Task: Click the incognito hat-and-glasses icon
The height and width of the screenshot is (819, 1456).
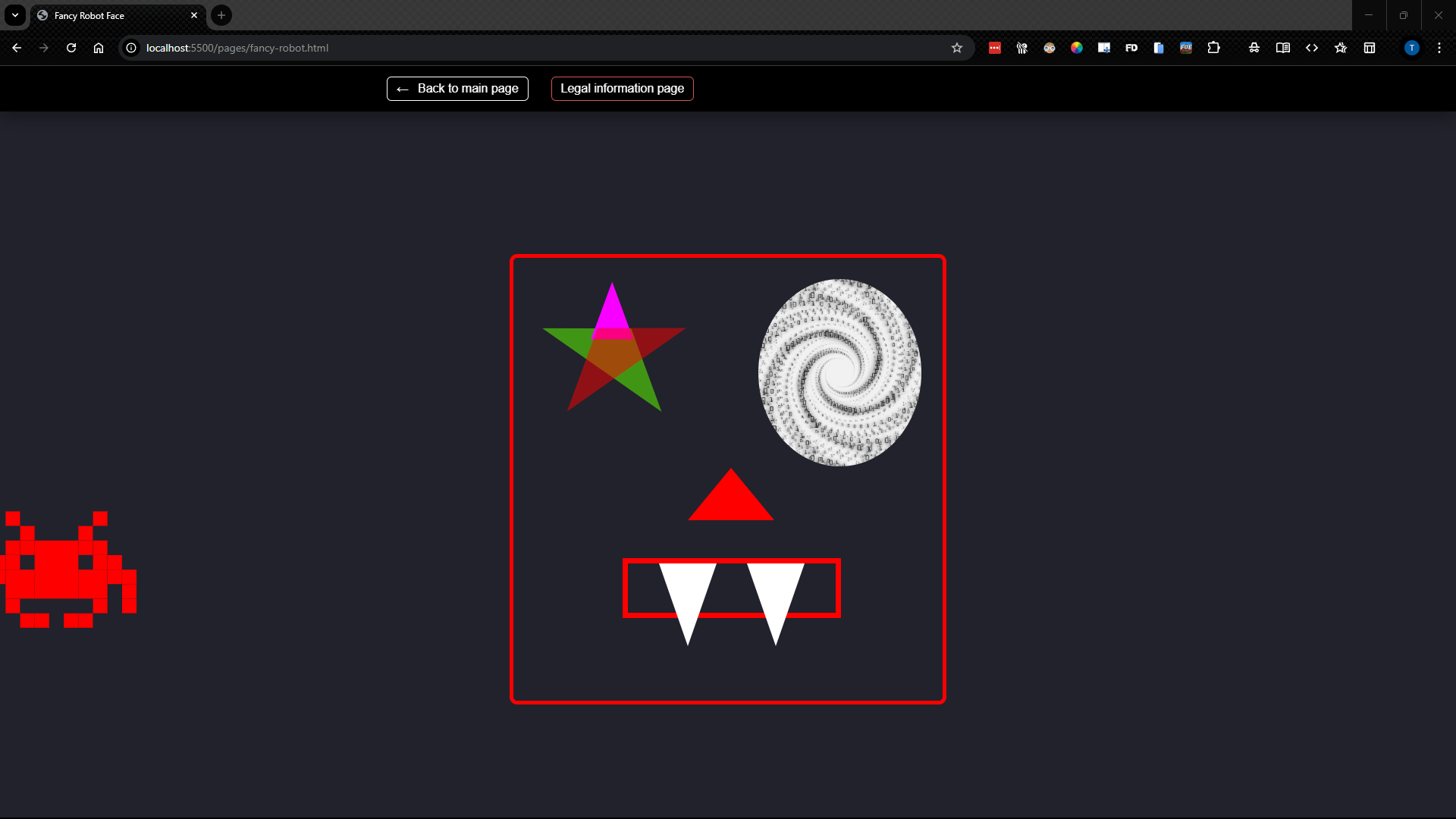Action: [x=1254, y=48]
